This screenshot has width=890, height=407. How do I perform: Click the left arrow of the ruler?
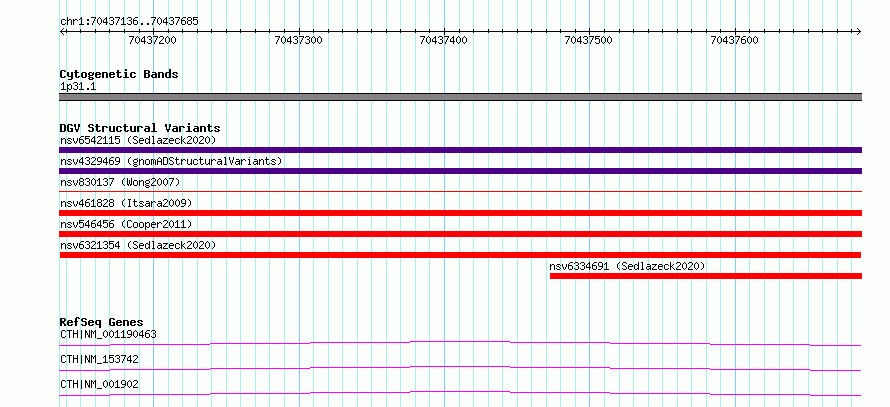[62, 31]
